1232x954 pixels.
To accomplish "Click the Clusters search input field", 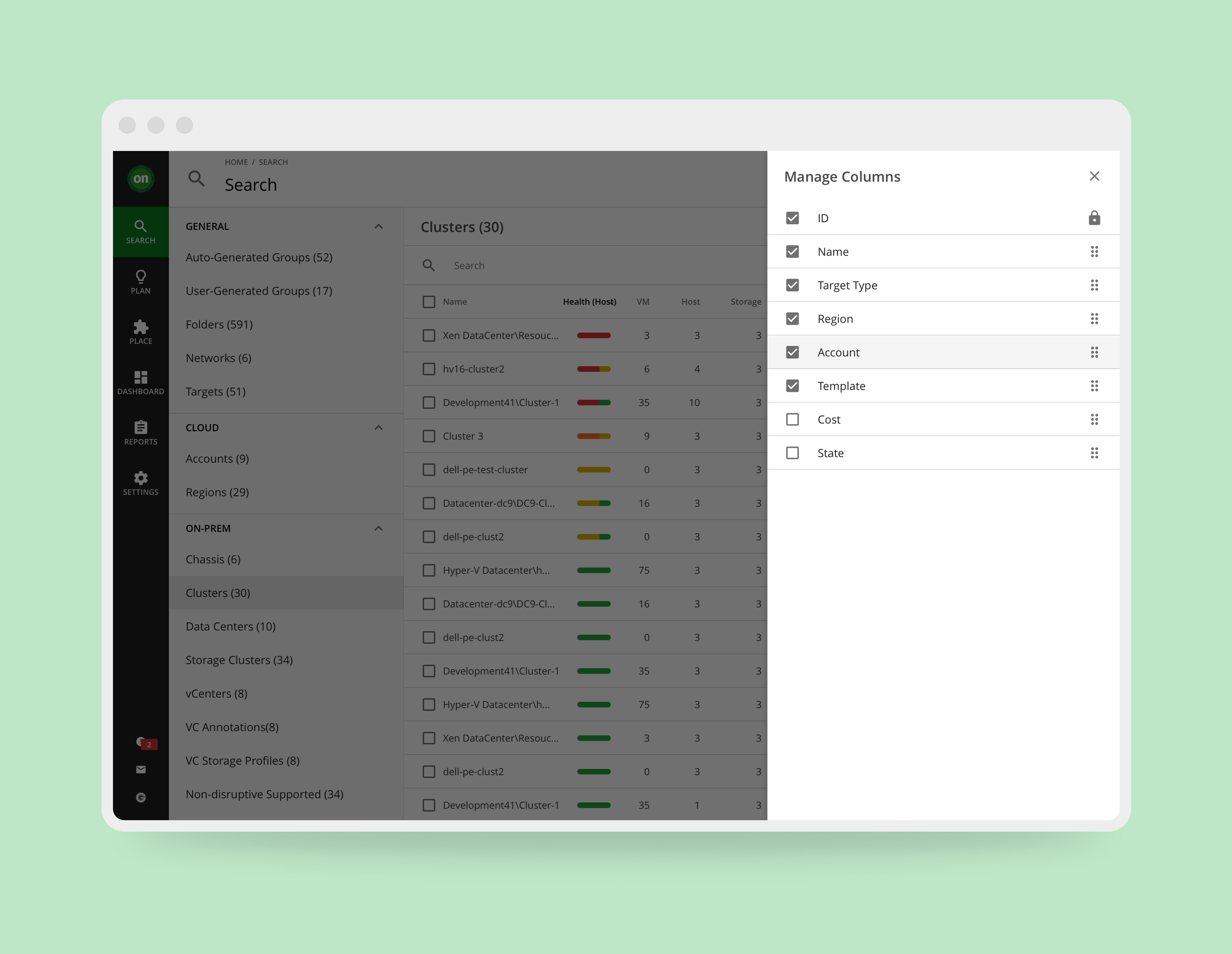I will pos(585,265).
